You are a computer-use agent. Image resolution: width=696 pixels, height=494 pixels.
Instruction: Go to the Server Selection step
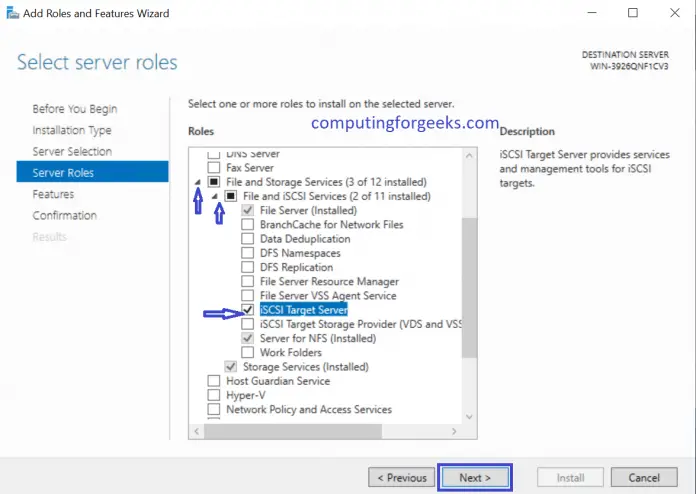pos(72,151)
